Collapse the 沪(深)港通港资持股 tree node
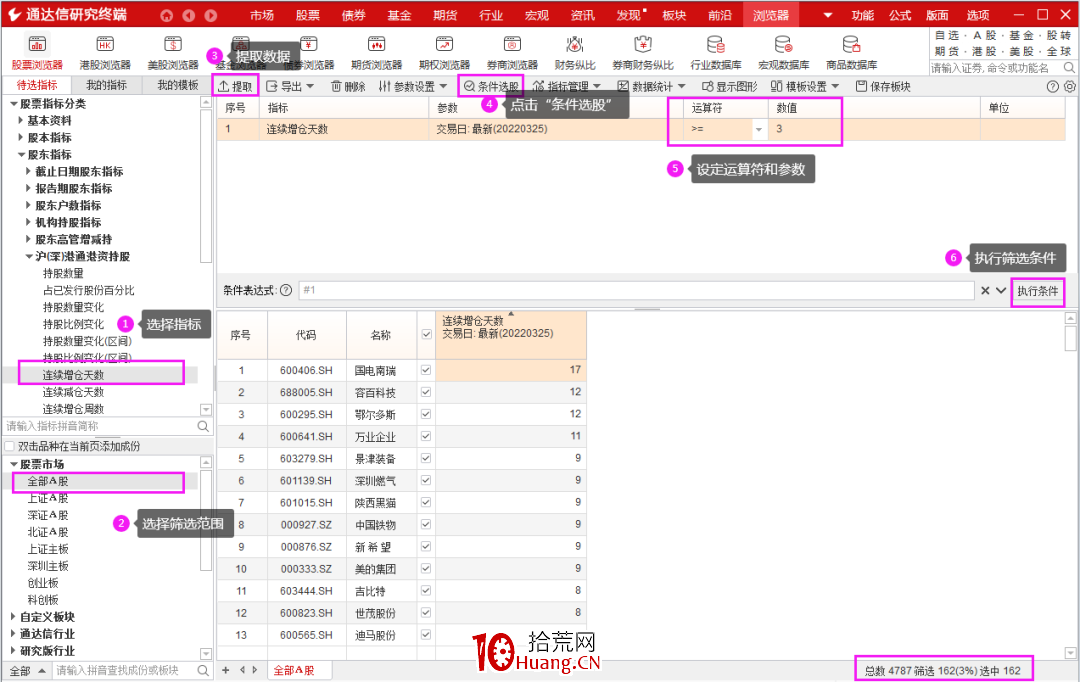Screen dimensions: 1080x682 (29, 256)
